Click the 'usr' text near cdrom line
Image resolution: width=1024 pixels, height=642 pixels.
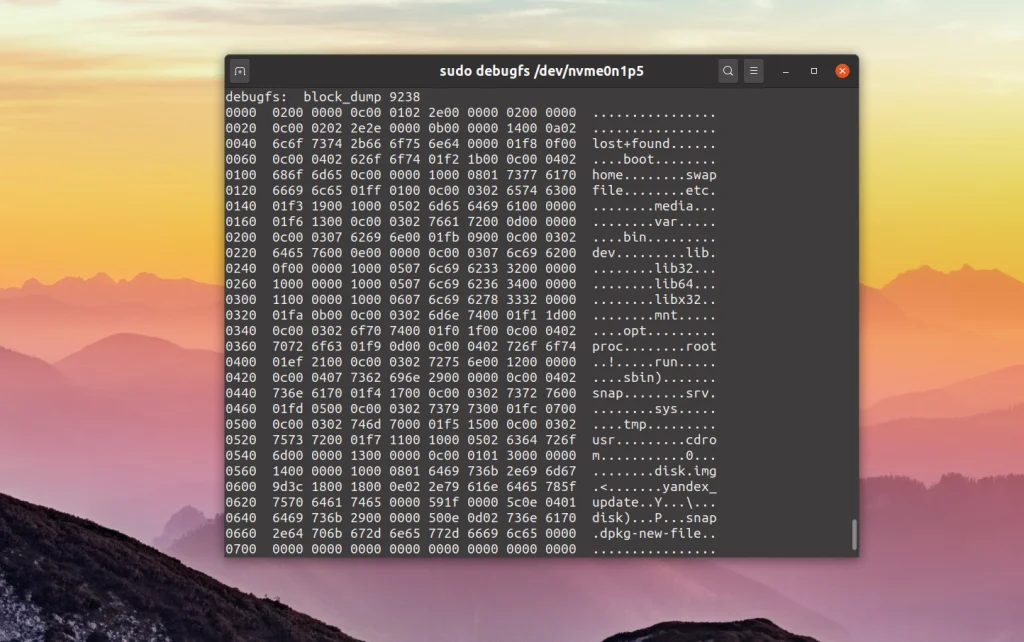604,439
